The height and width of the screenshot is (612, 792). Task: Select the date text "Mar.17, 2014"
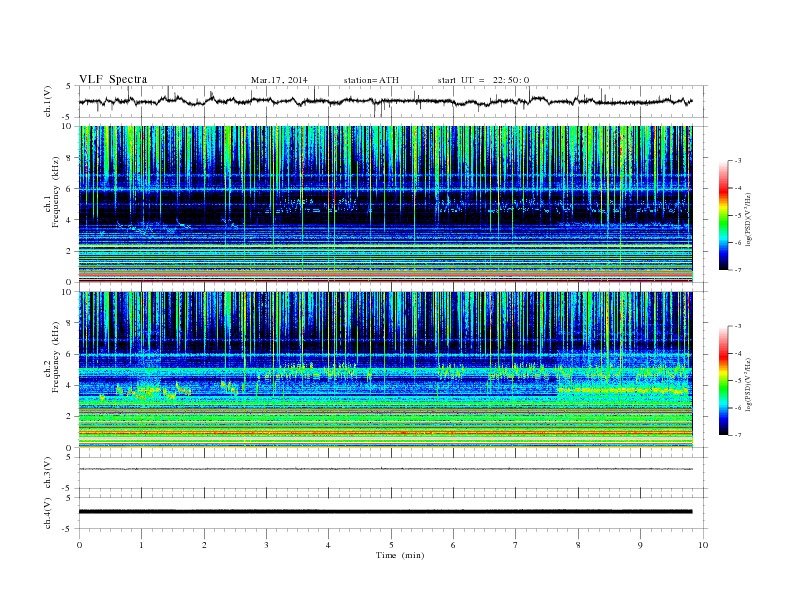click(279, 80)
